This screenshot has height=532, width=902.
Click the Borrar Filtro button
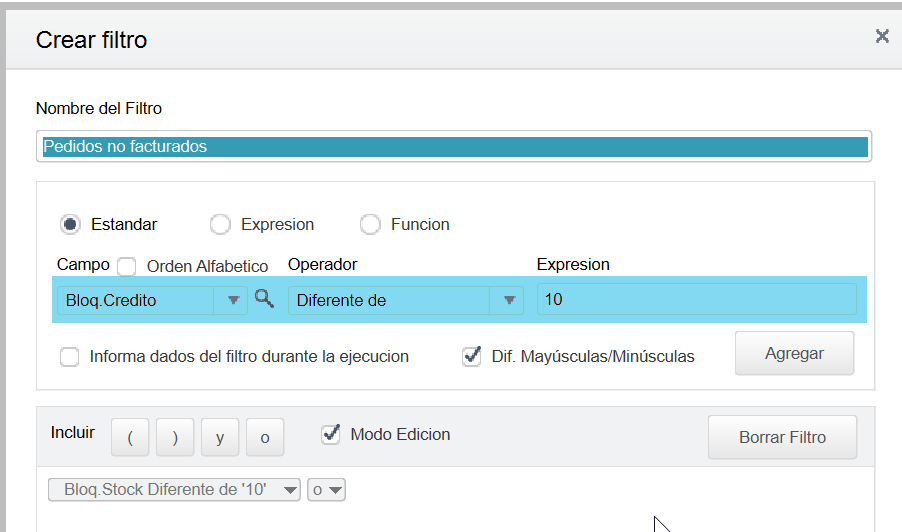782,437
